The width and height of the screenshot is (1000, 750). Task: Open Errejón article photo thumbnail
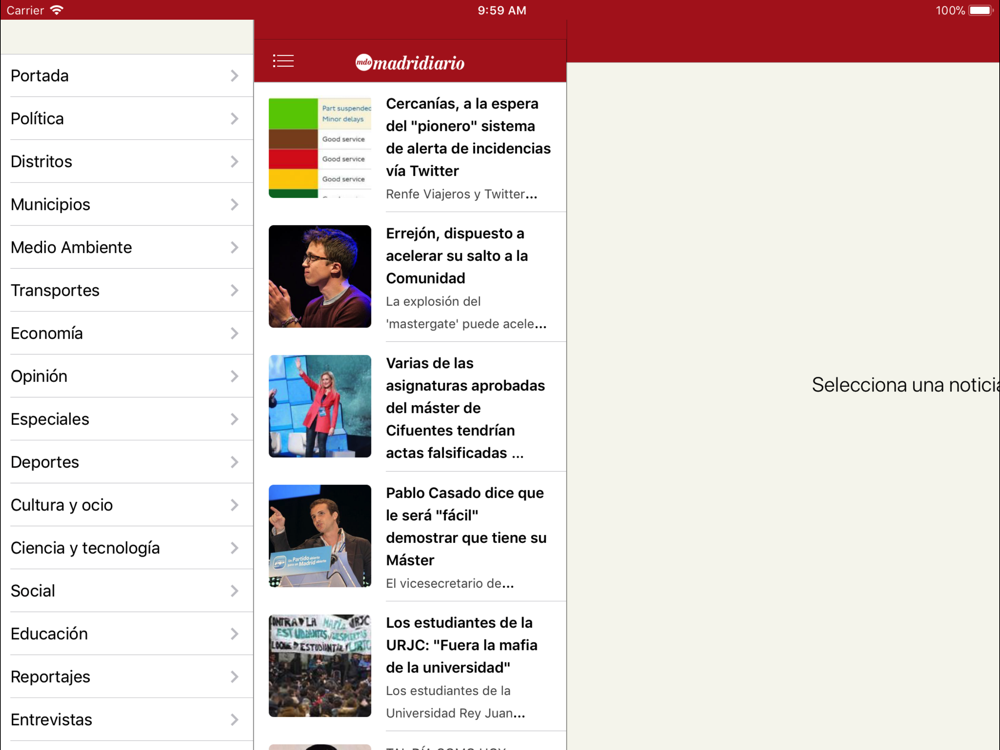tap(320, 276)
